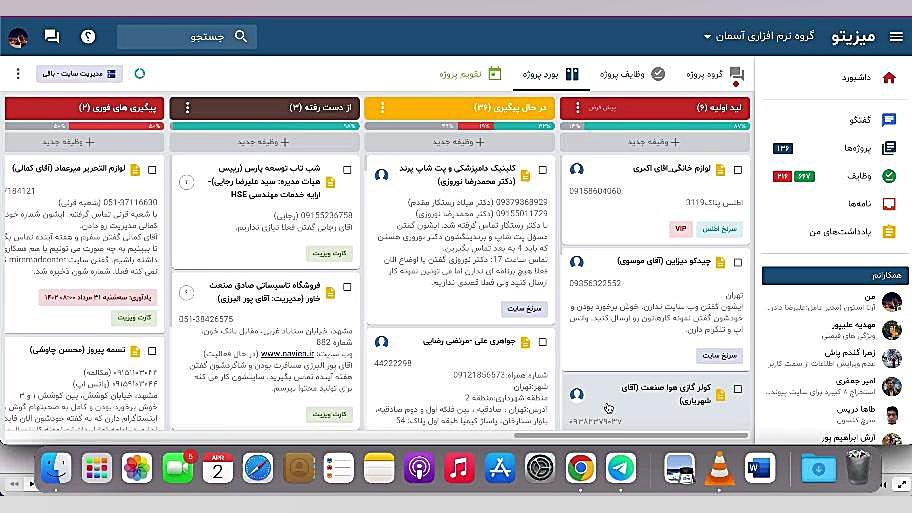
Task: Click the مدیریت سایت - بالی project button
Action: (79, 74)
